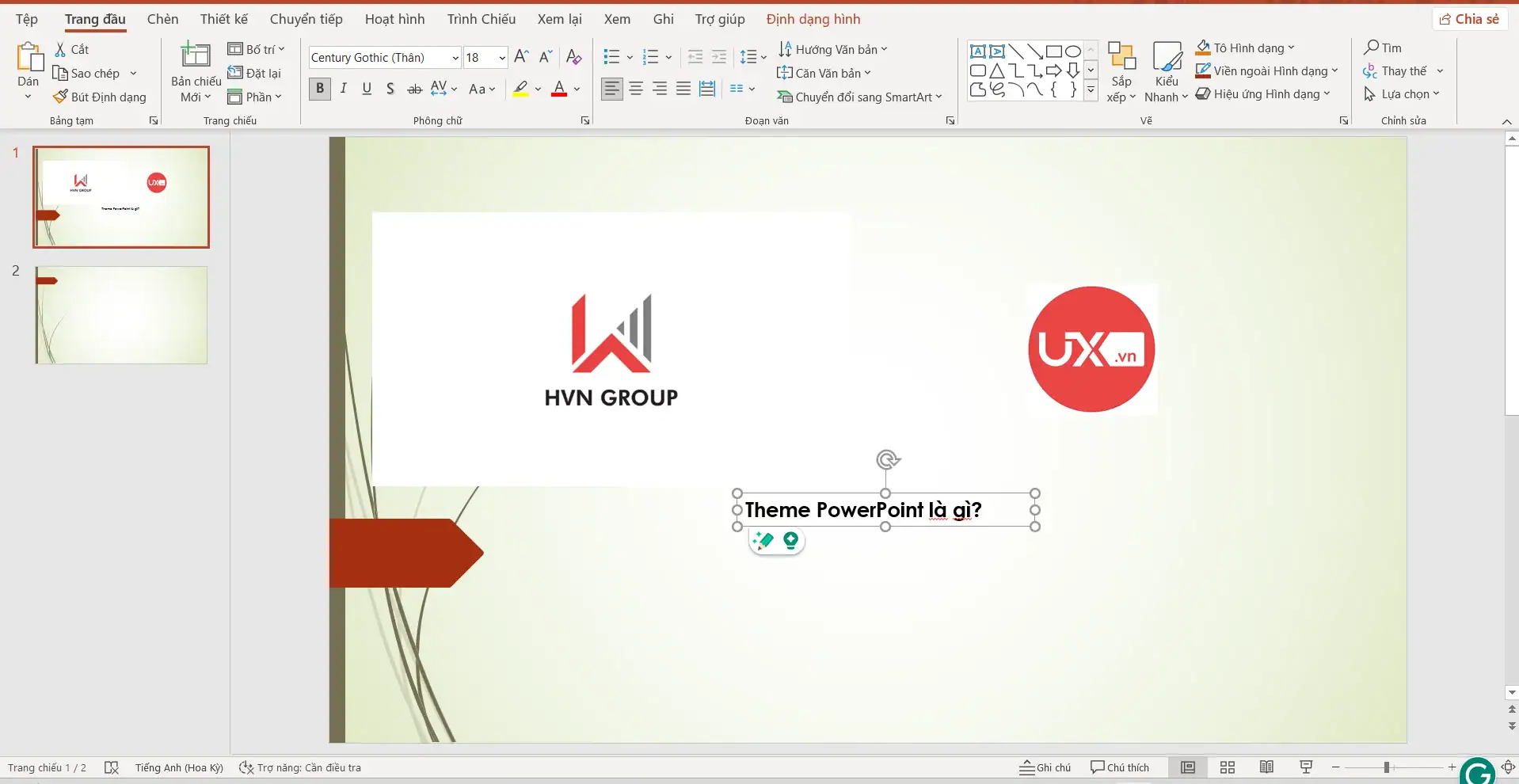
Task: Open the Định dạng hình shape format tab
Action: 813,19
